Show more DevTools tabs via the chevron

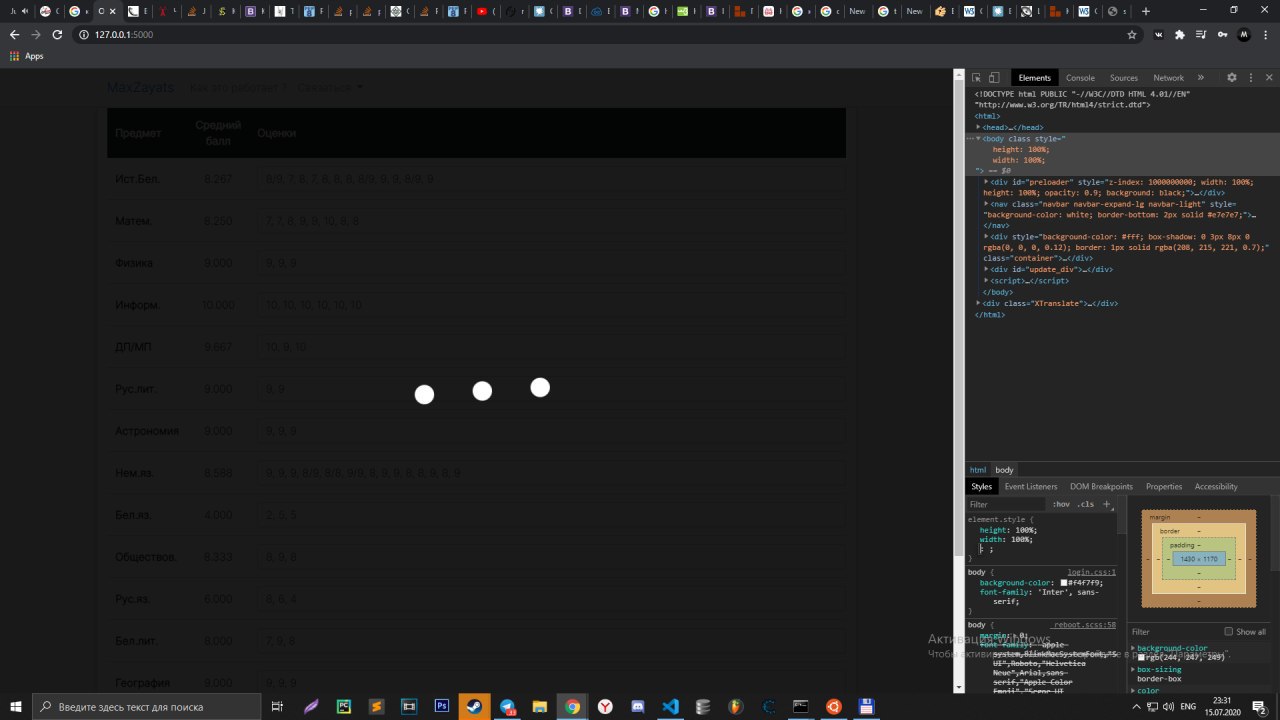click(x=1200, y=78)
